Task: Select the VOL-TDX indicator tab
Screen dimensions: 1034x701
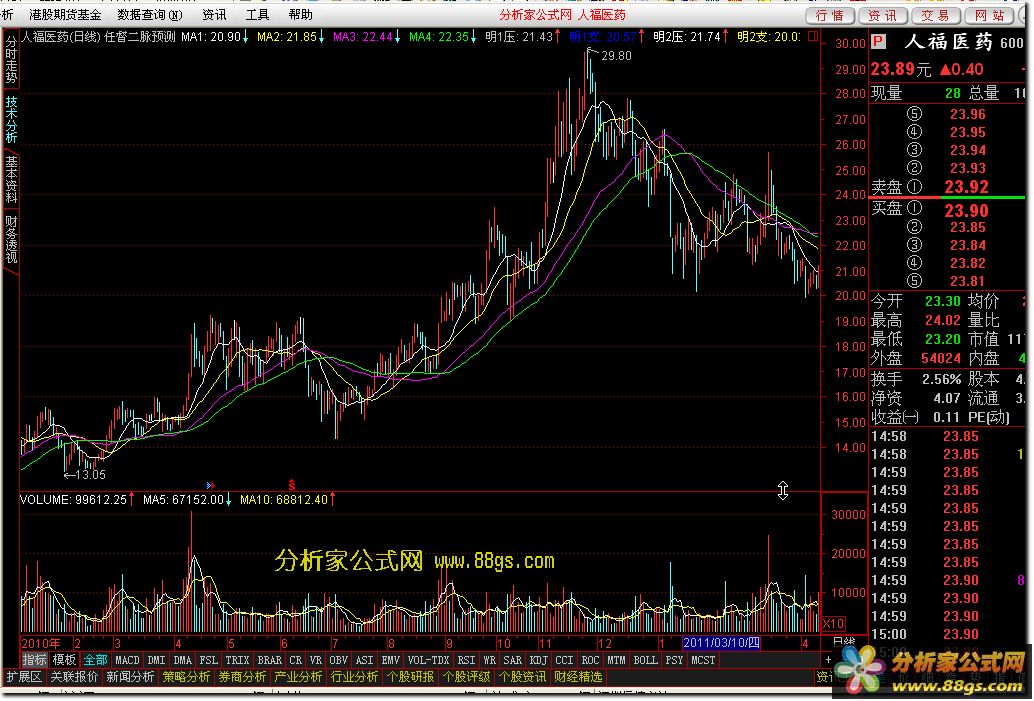Action: (429, 659)
